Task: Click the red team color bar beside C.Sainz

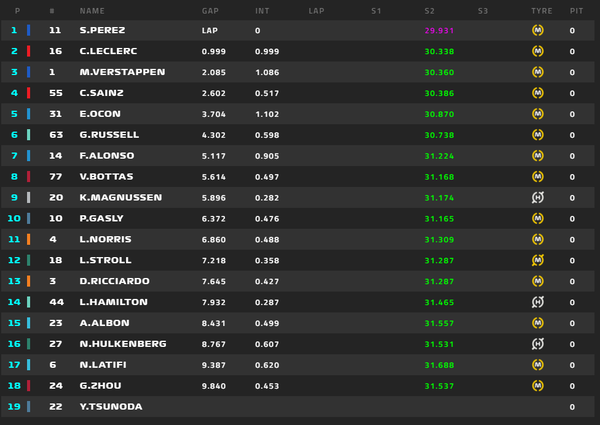Action: click(x=29, y=93)
